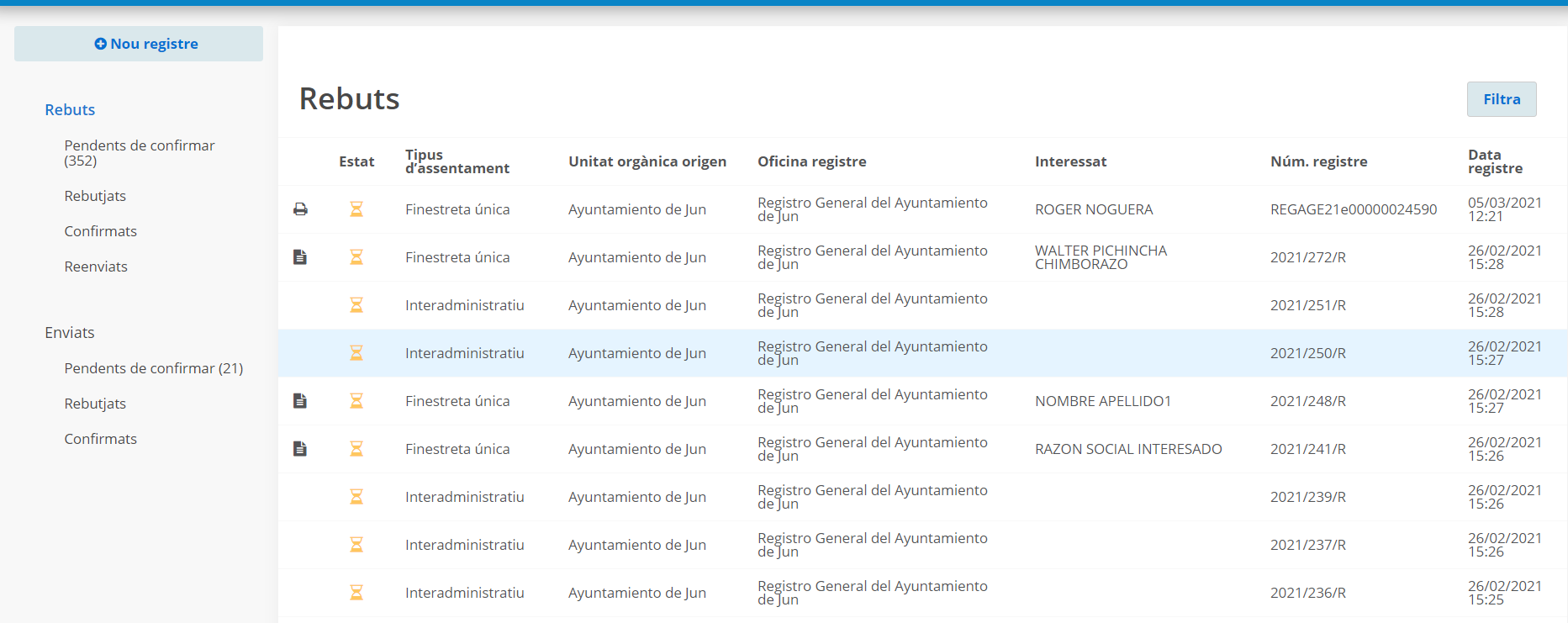Viewport: 1568px width, 623px height.
Task: Select registry entry number 2021/237/R
Action: tap(1307, 545)
